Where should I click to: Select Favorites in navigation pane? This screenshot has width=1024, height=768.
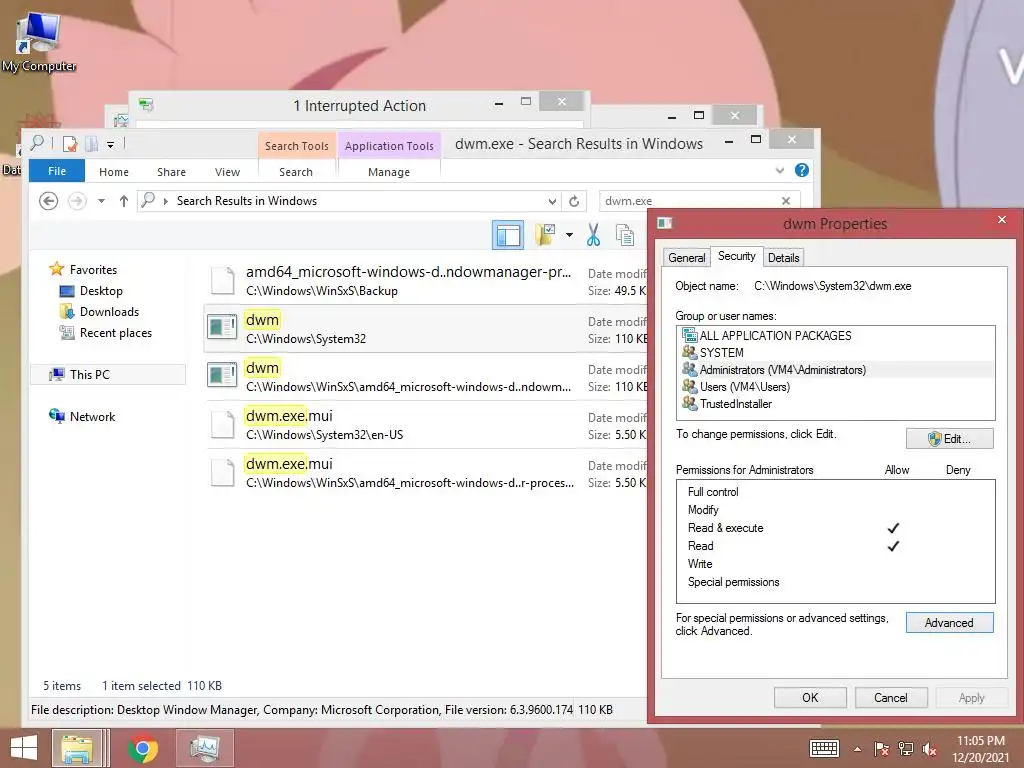click(93, 270)
